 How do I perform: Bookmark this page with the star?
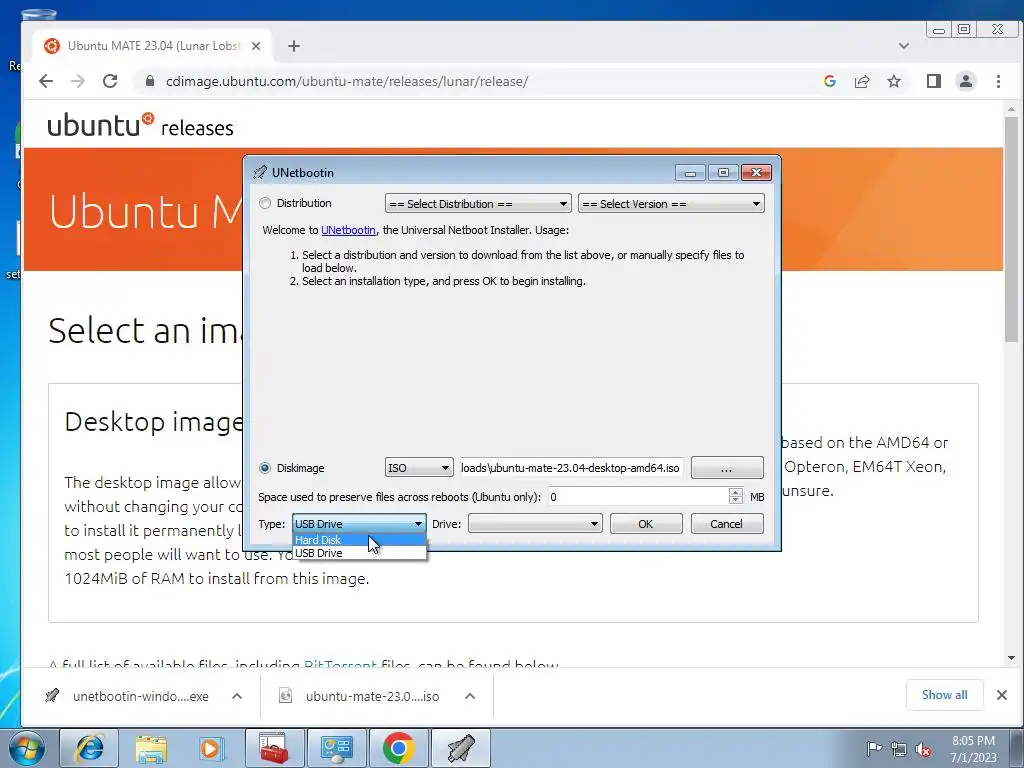(894, 81)
